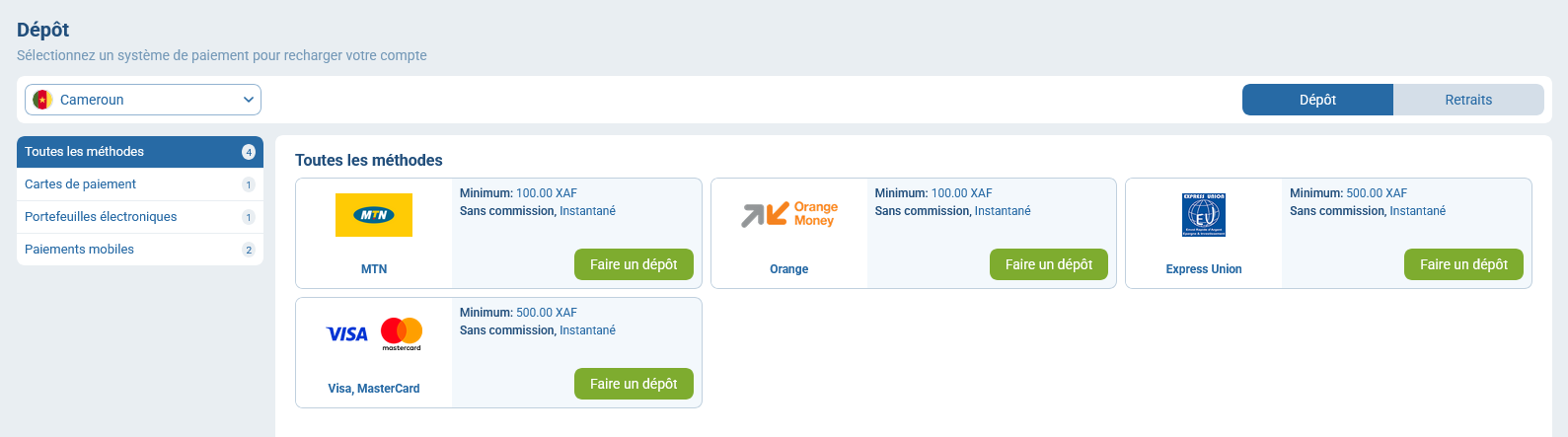This screenshot has height=437, width=1568.
Task: Select Paiements mobiles category
Action: [x=140, y=250]
